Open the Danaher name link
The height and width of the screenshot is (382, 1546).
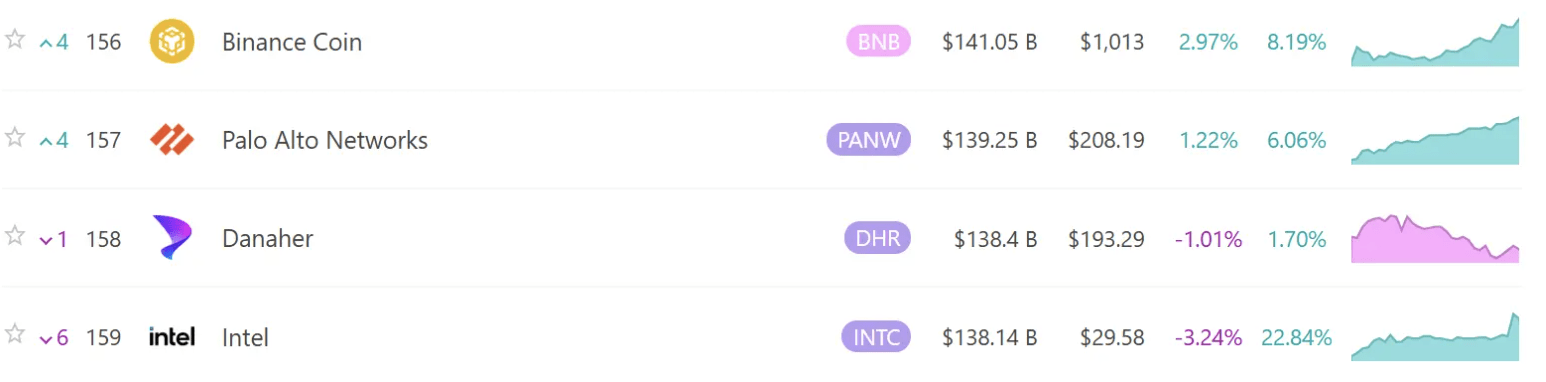click(x=267, y=239)
